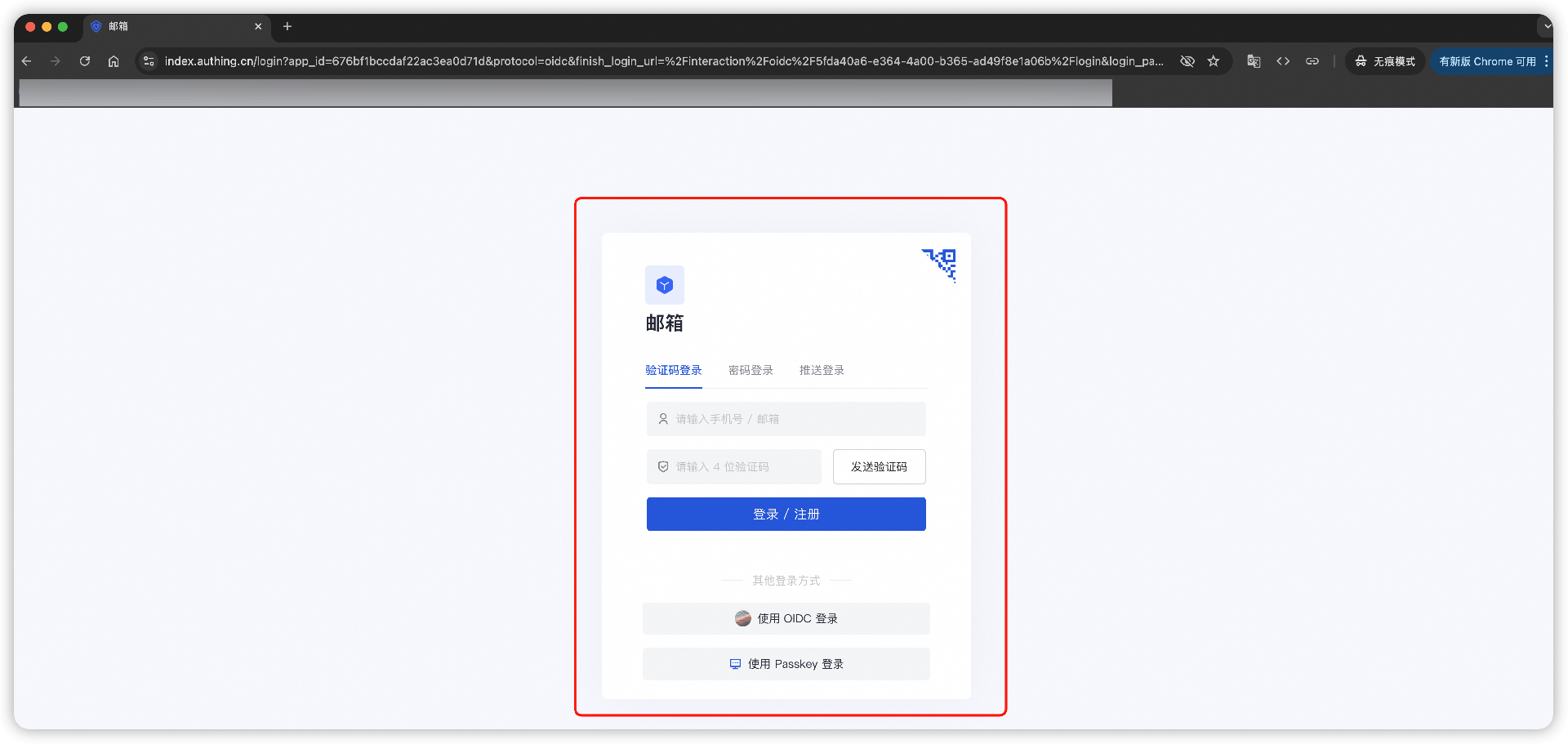
Task: Open the tracking protection eye icon
Action: [x=1187, y=61]
